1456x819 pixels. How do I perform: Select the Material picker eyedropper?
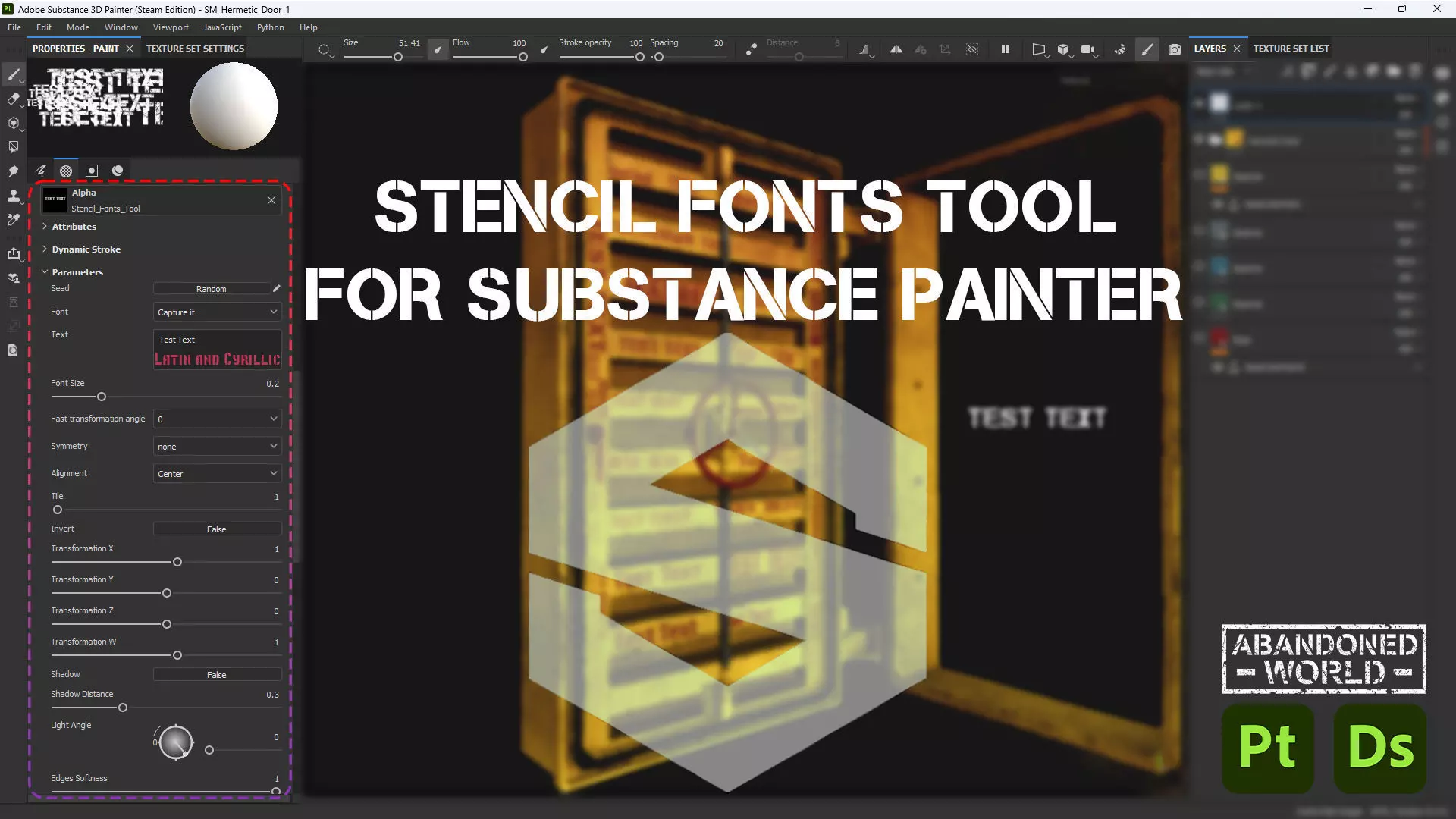13,220
